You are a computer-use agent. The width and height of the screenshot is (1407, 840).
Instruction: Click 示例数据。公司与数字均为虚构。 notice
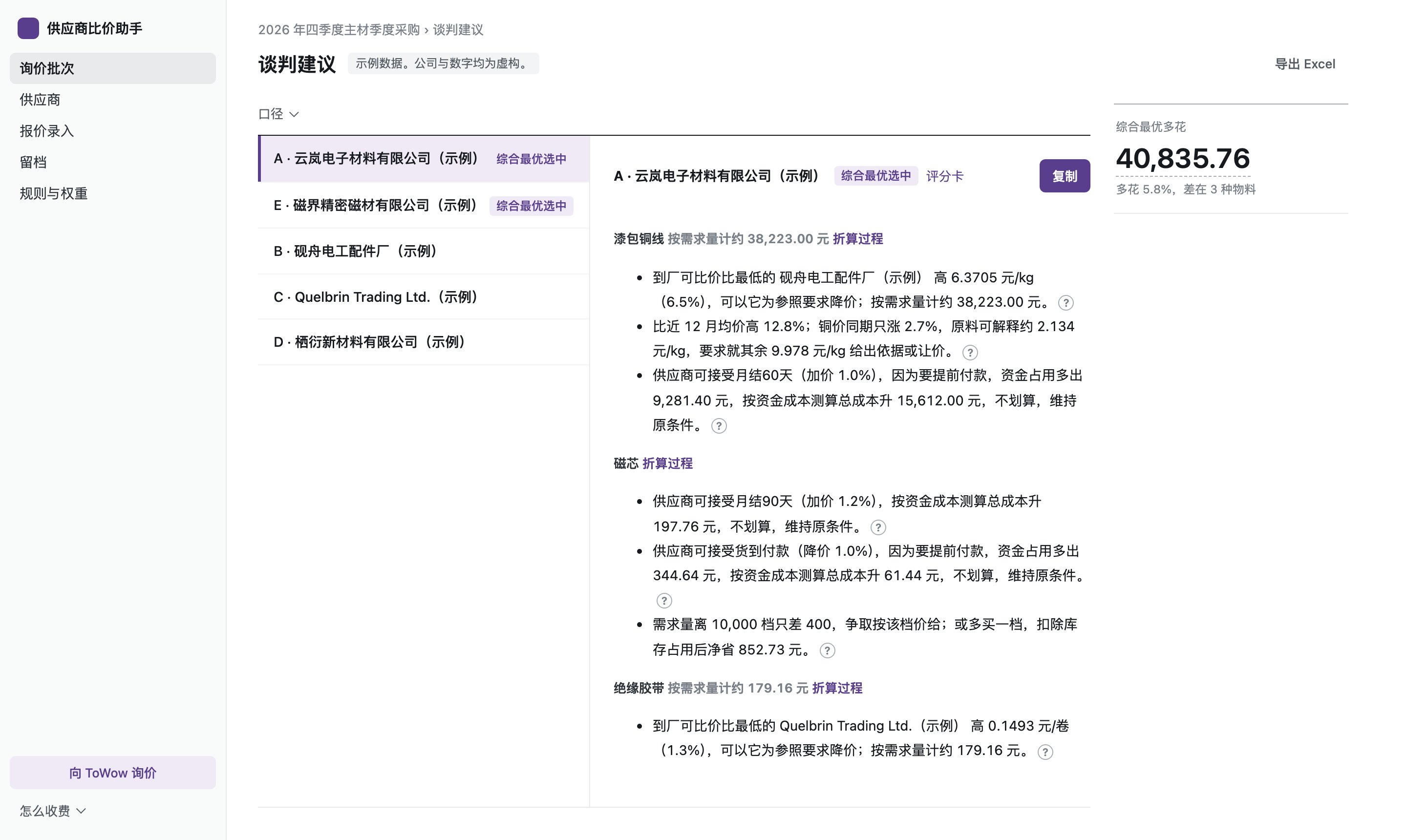pyautogui.click(x=443, y=63)
